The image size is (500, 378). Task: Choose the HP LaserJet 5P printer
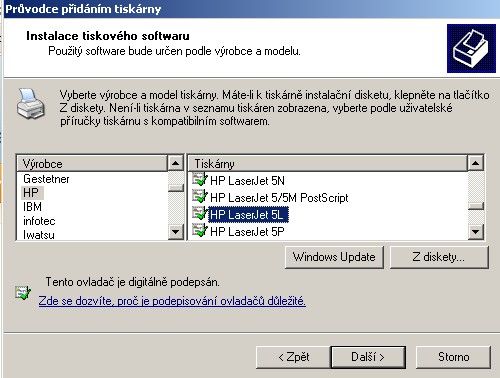[x=247, y=232]
